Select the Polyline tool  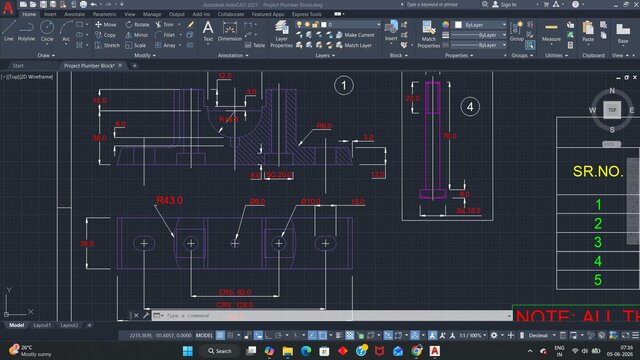(x=26, y=31)
